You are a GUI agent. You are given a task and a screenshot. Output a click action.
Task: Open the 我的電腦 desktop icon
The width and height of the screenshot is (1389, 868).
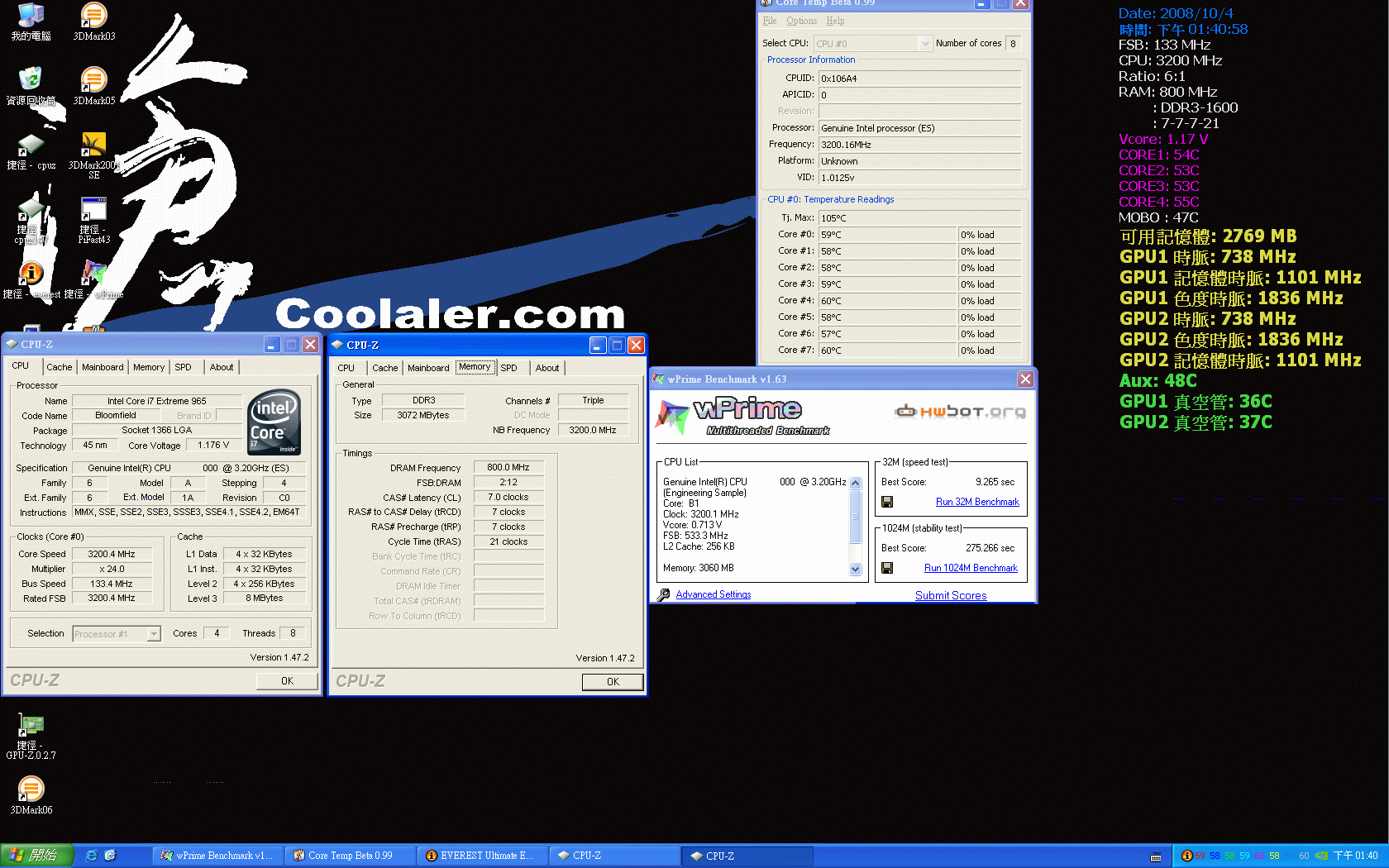coord(31,21)
